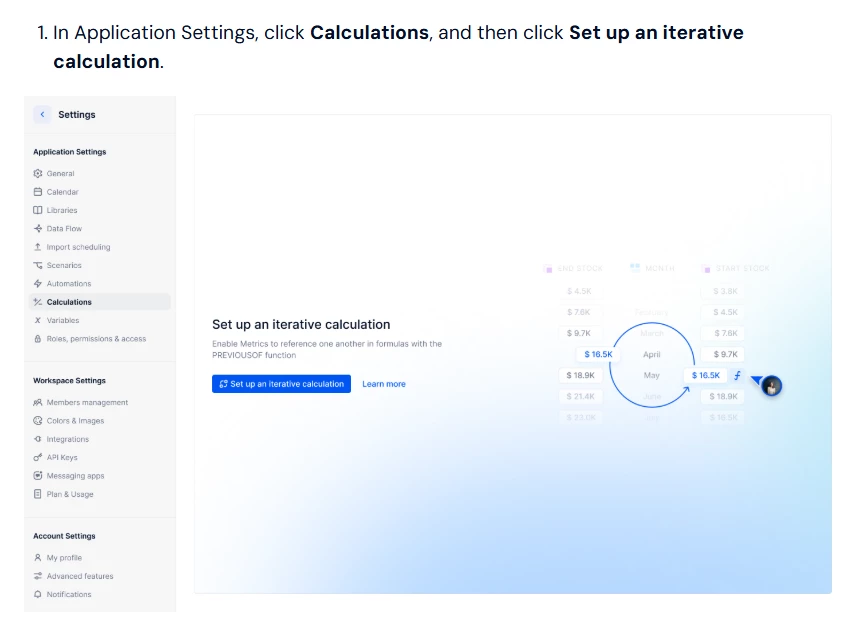Follow the Learn more link
This screenshot has width=865, height=628.
[384, 384]
